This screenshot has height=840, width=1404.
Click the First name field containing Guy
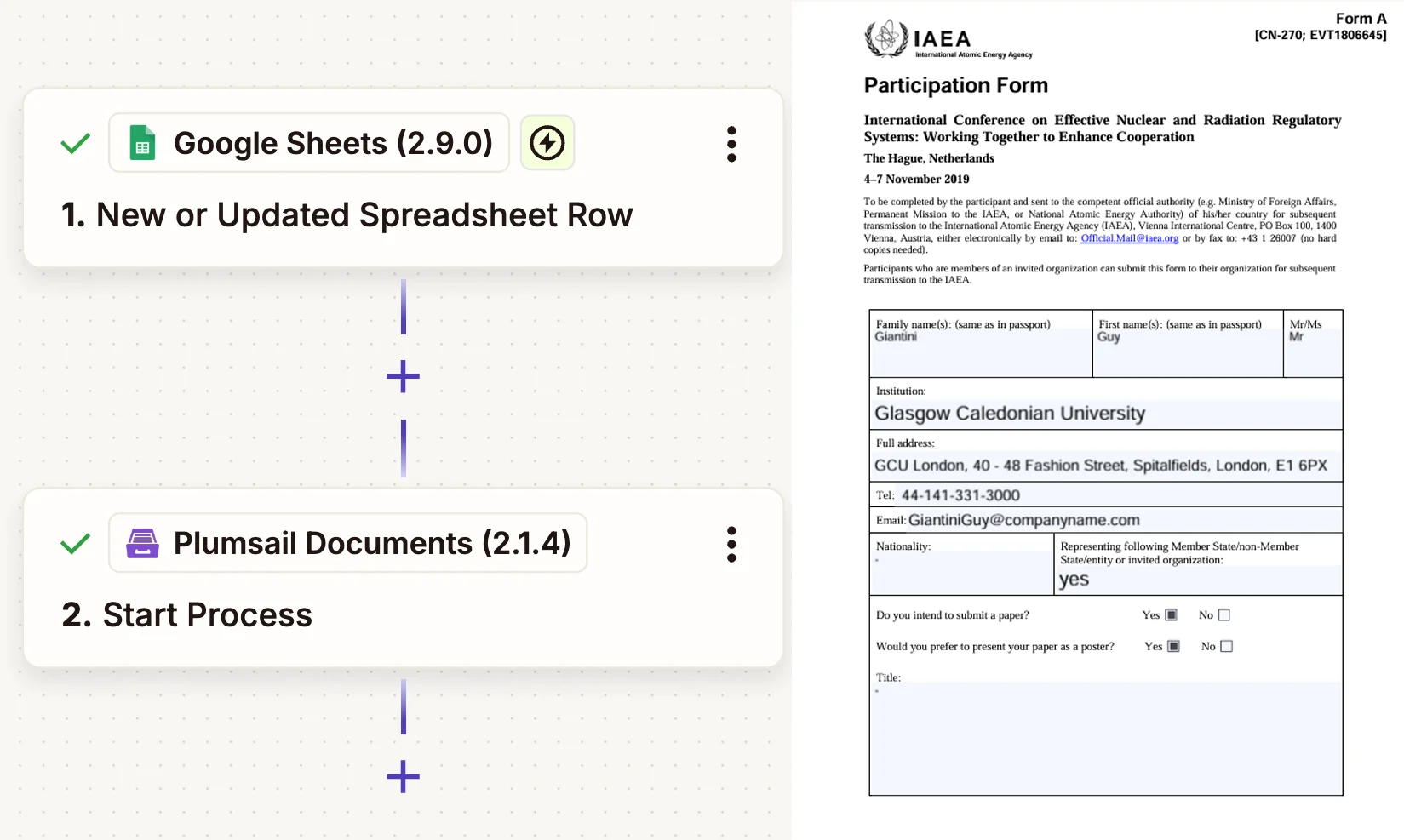click(x=1188, y=352)
